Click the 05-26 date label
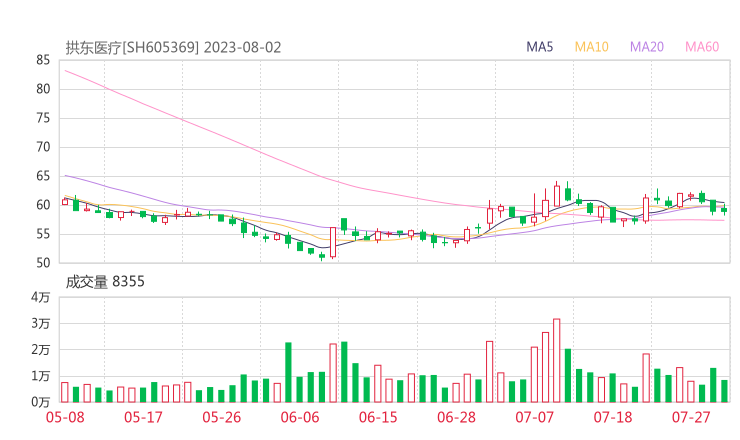The image size is (740, 440). pos(222,417)
